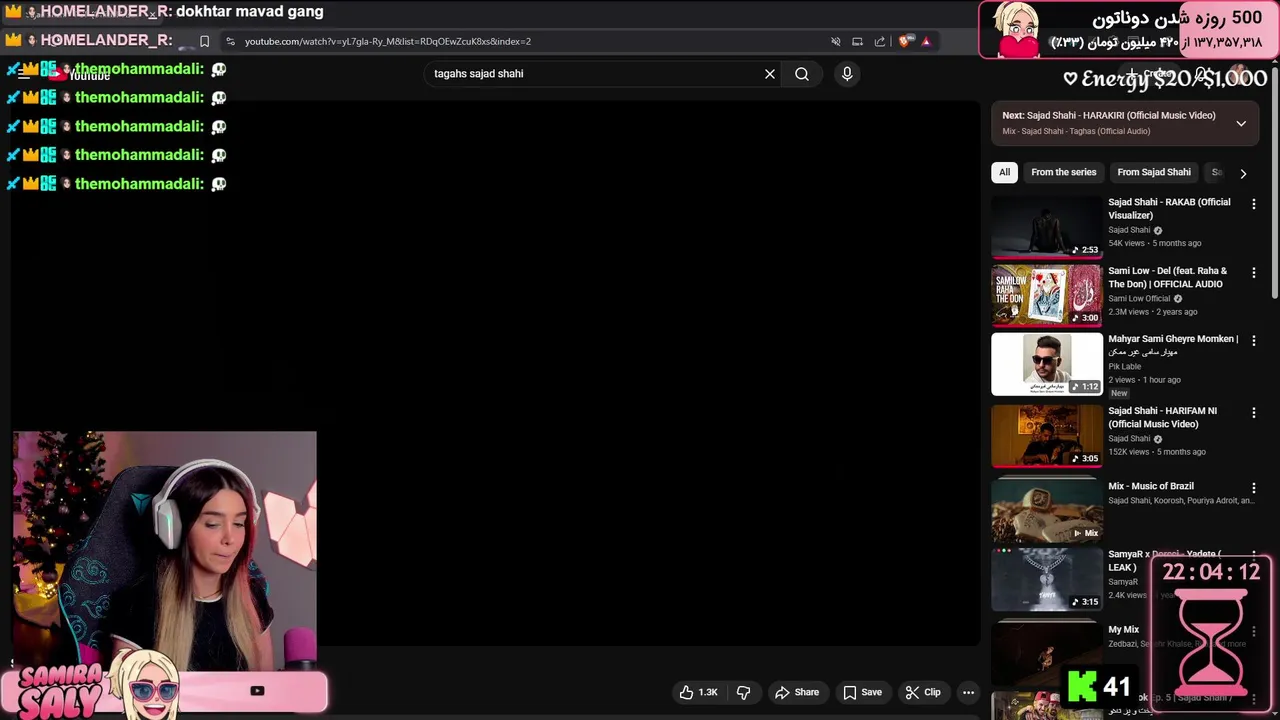Open 'Sajad Shahi - RAKAB (Official Visualizer)' title
The width and height of the screenshot is (1280, 720).
pos(1169,208)
